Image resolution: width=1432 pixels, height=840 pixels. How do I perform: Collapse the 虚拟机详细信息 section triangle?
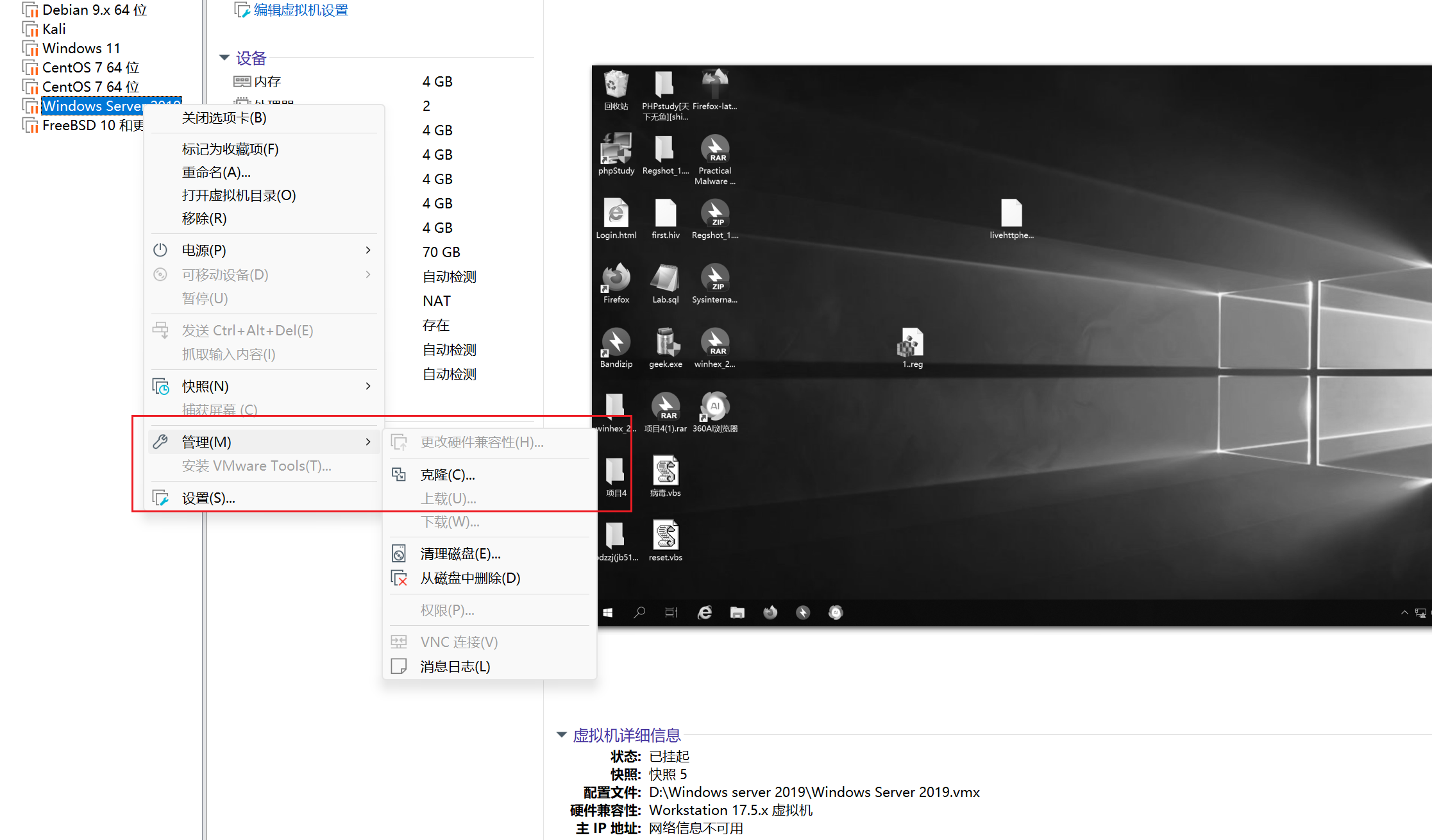[x=562, y=735]
